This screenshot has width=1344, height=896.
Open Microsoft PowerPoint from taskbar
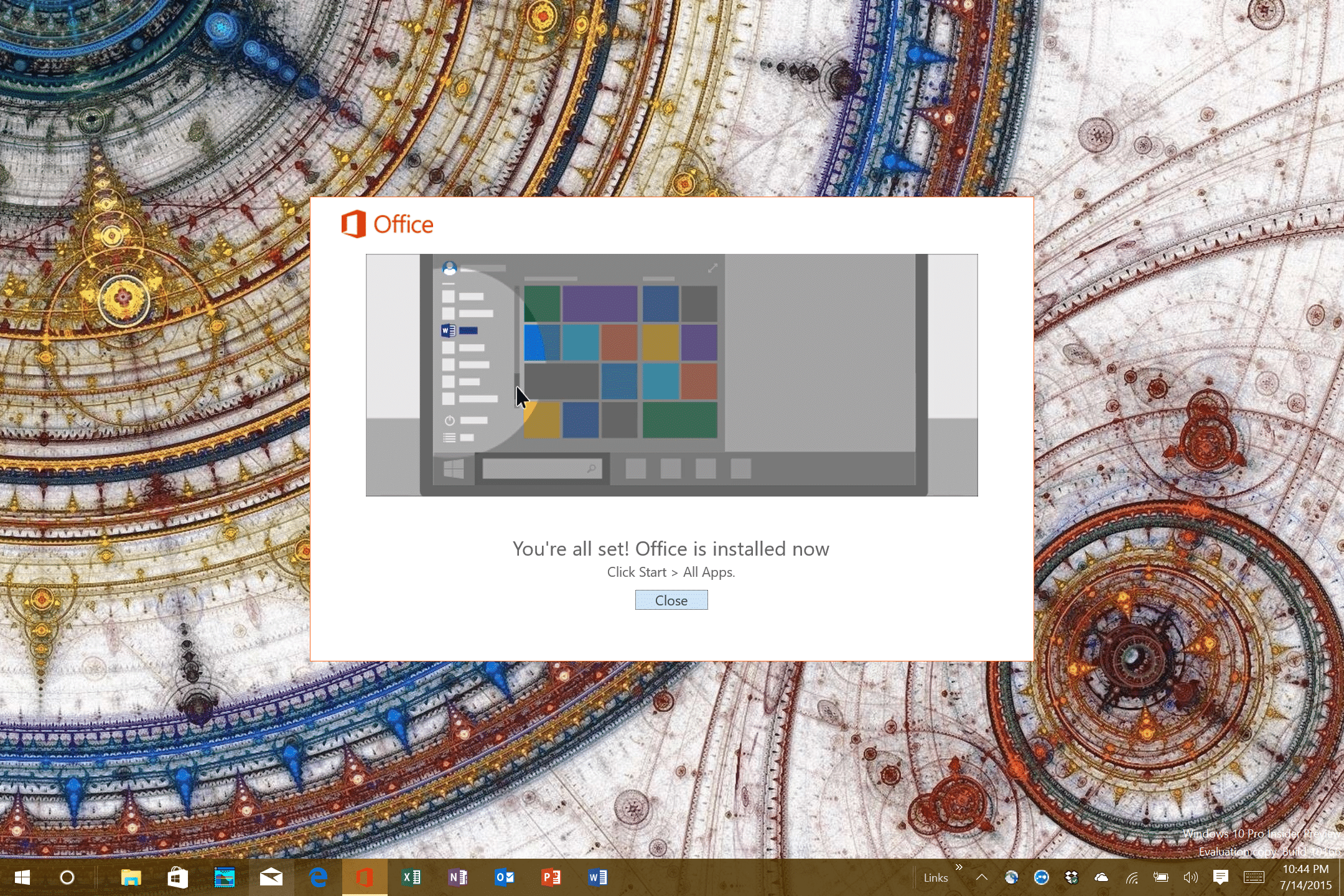point(551,878)
